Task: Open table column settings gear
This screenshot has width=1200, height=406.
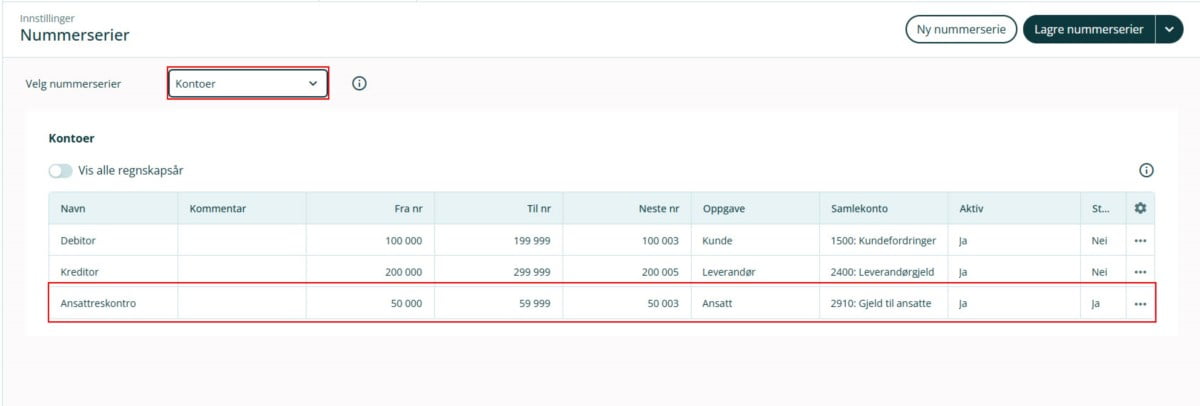Action: (1140, 208)
